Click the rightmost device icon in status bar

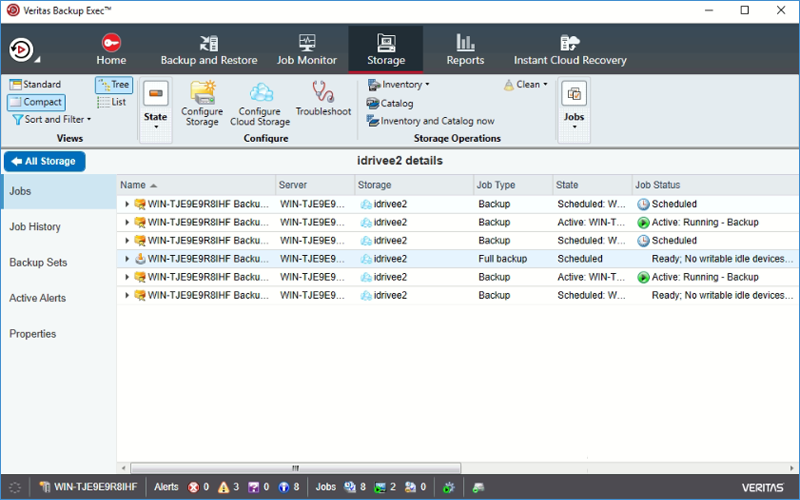click(x=478, y=487)
